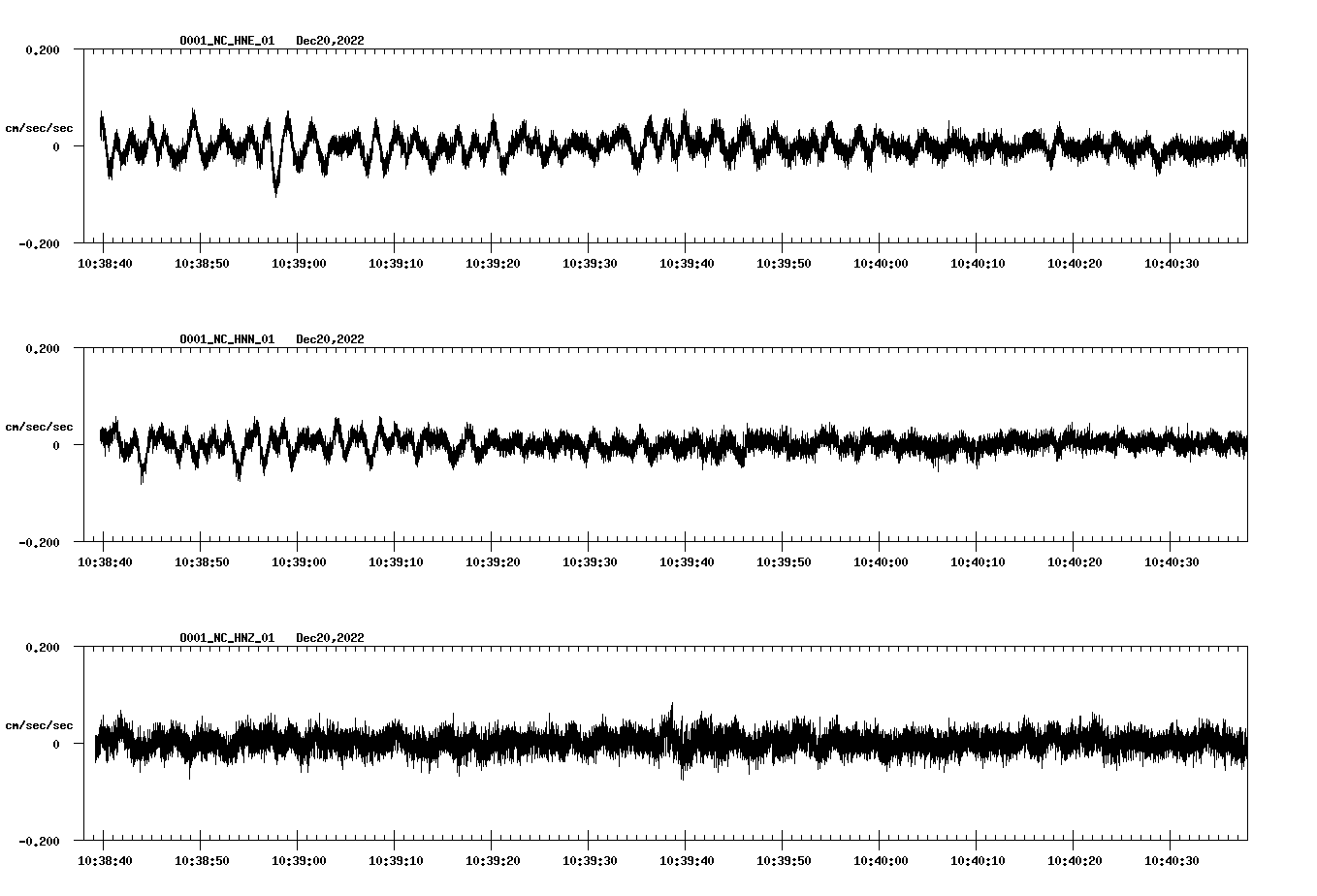
Task: Click the 10:40:30 time label under HNZ plot
Action: point(1171,860)
